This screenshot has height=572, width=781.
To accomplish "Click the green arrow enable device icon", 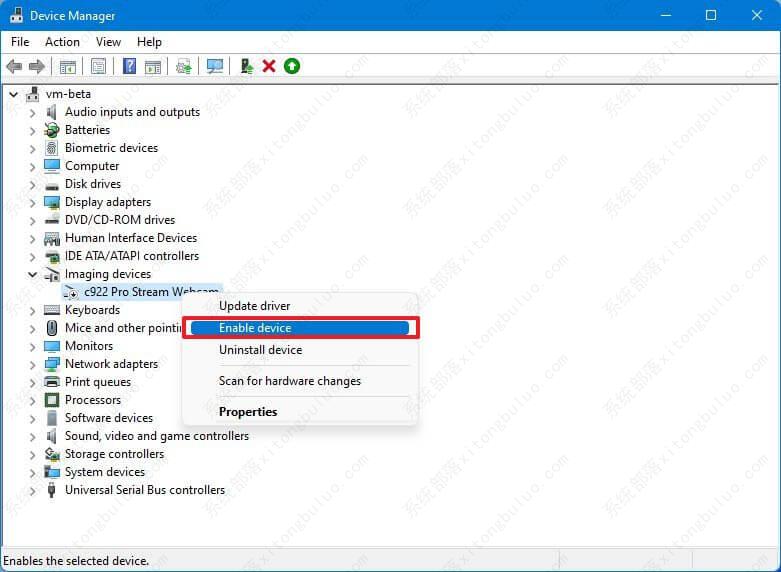I will (292, 66).
